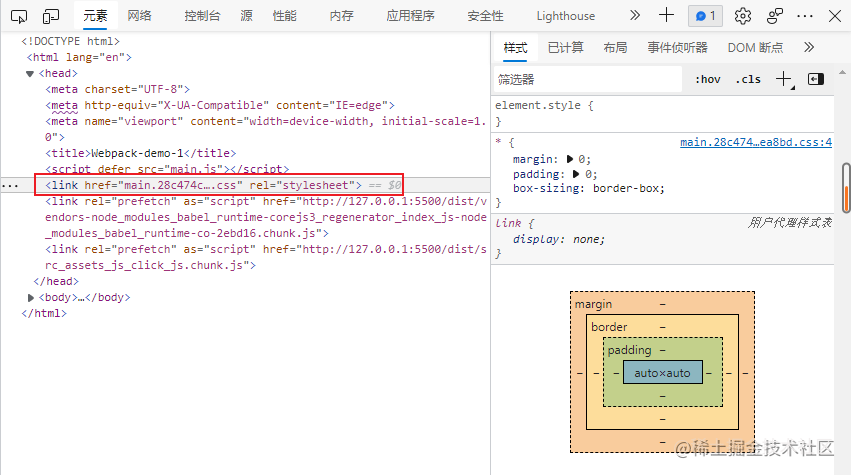
Task: Open DevTools settings gear
Action: click(742, 16)
